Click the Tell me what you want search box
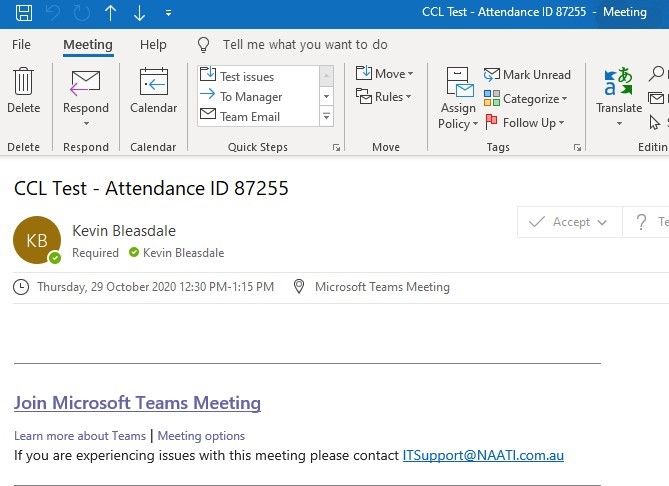Screen dimensions: 669x486 tap(305, 44)
